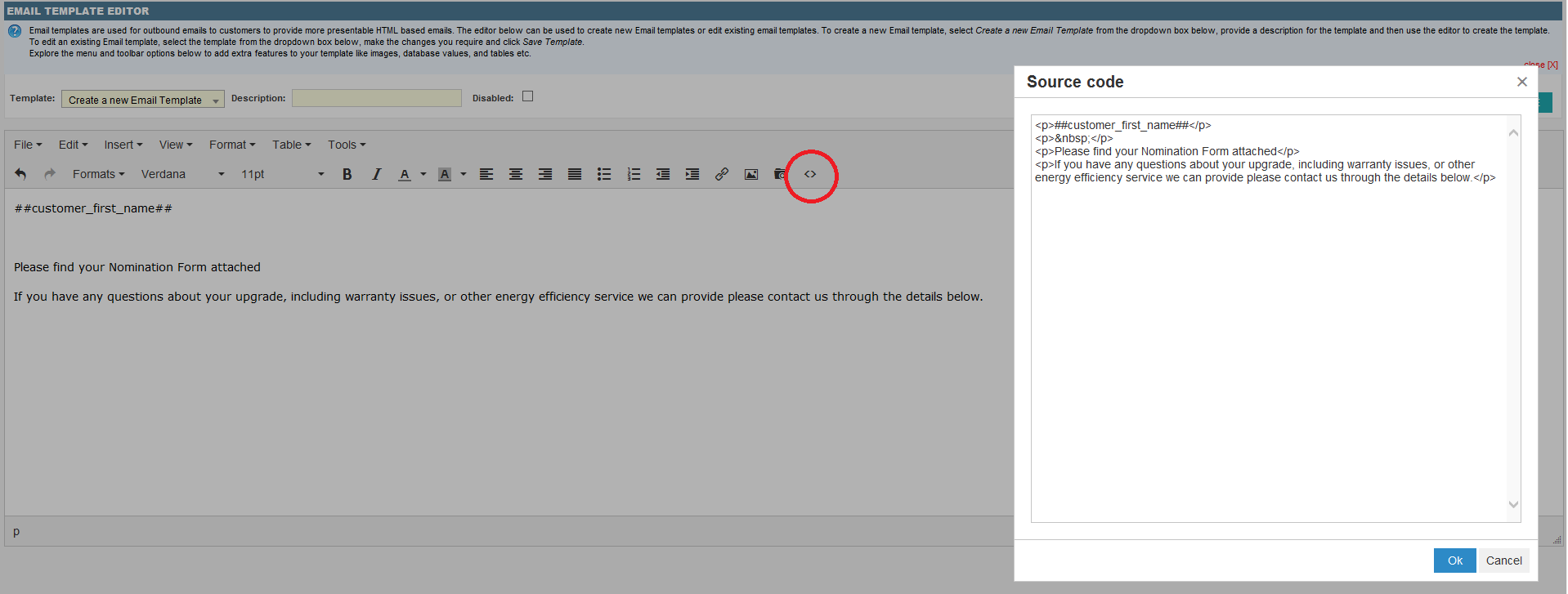Screen dimensions: 1568x594
Task: Center align the text
Action: (x=516, y=174)
